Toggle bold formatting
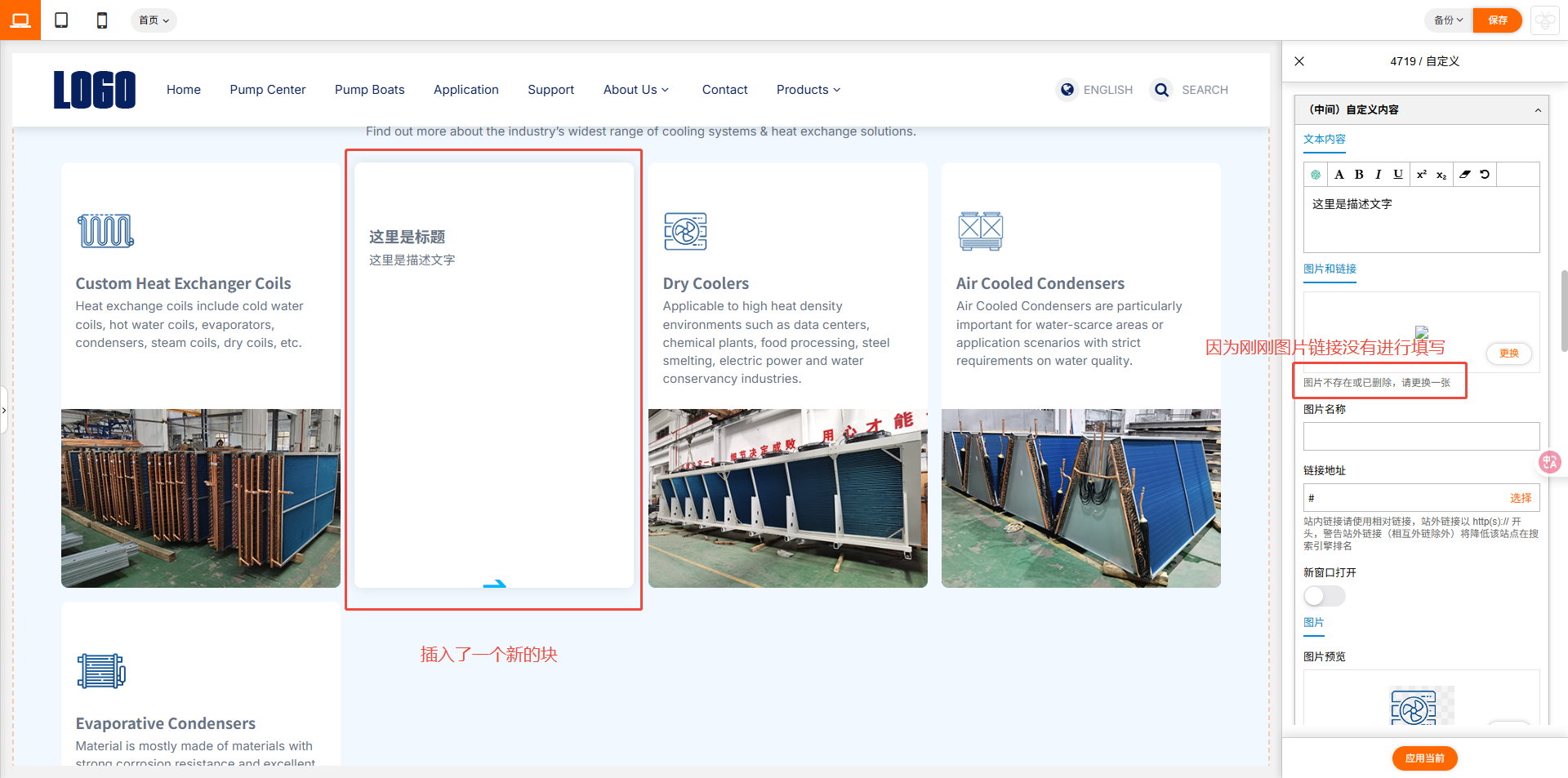Screen dimensions: 1568x778 click(x=1359, y=175)
